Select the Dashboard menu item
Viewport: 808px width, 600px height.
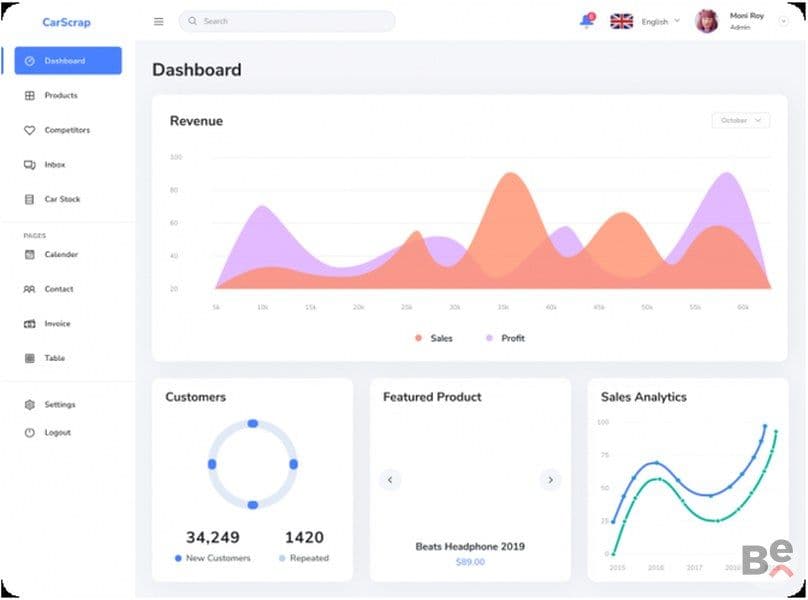[x=68, y=60]
